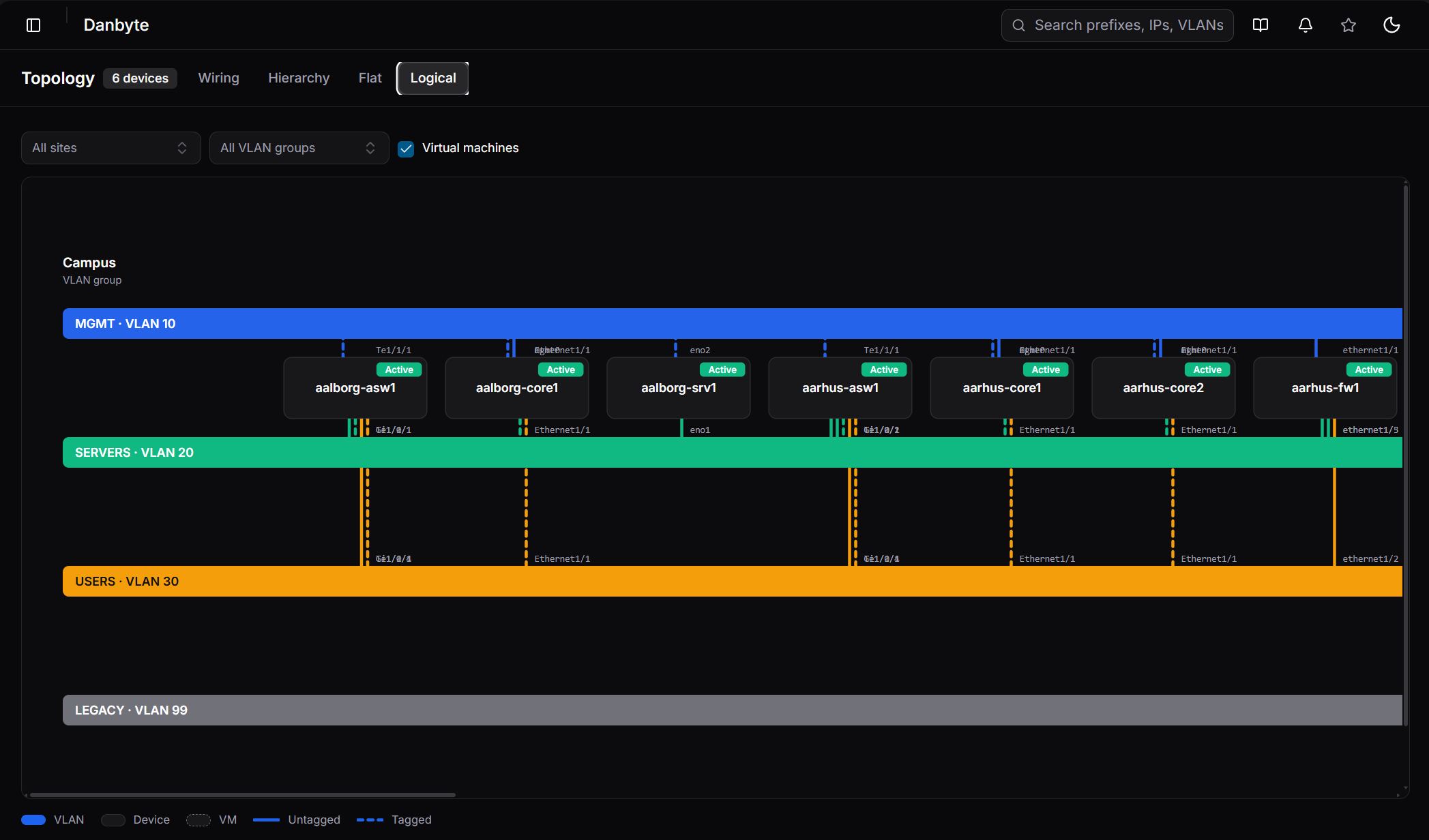Focus the search prefixes, IPs, VLANs field
Viewport: 1429px width, 840px height.
[x=1117, y=25]
